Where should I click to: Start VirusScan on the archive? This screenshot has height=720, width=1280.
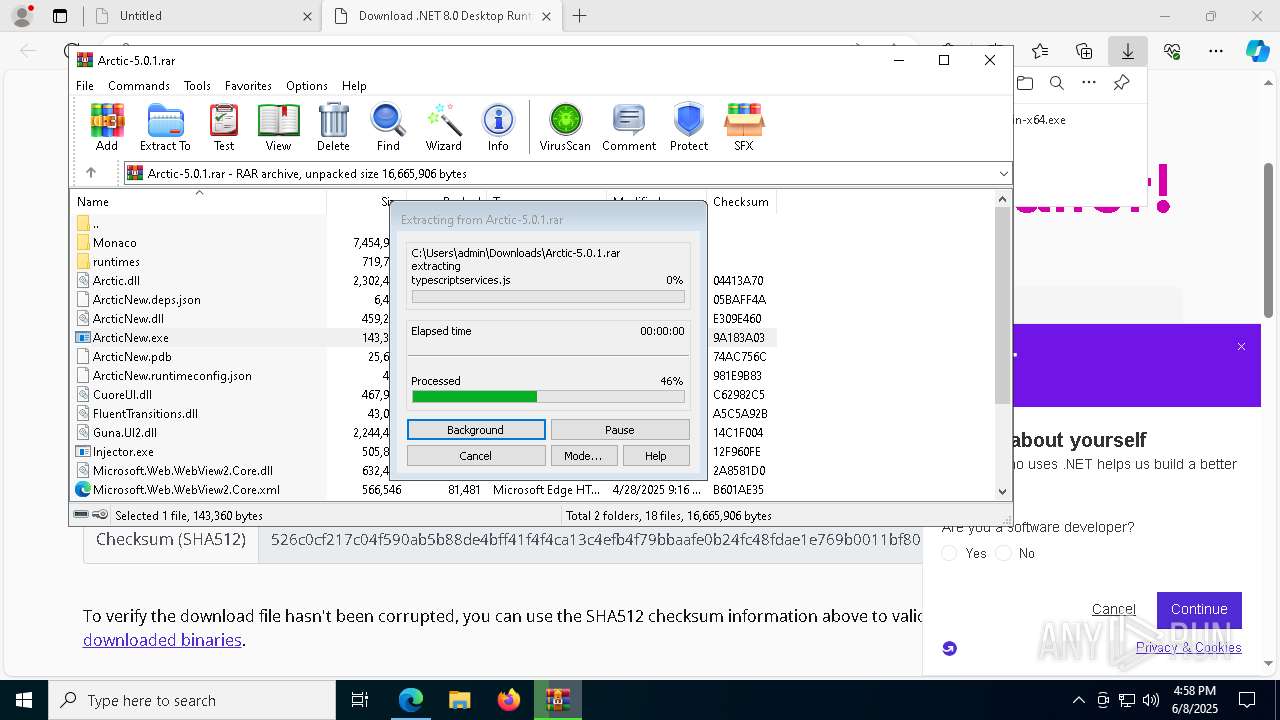coord(565,127)
